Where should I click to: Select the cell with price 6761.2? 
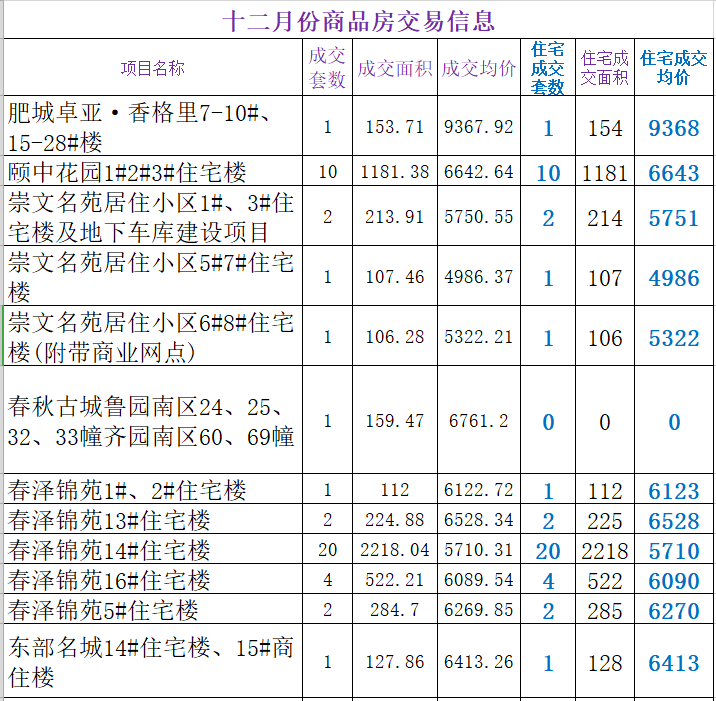point(479,421)
